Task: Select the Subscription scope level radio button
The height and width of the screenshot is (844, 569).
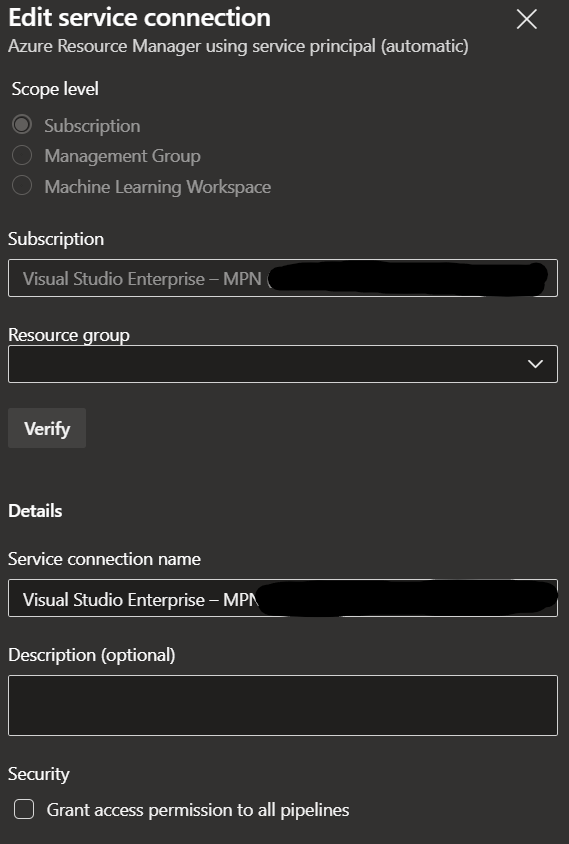Action: point(22,125)
